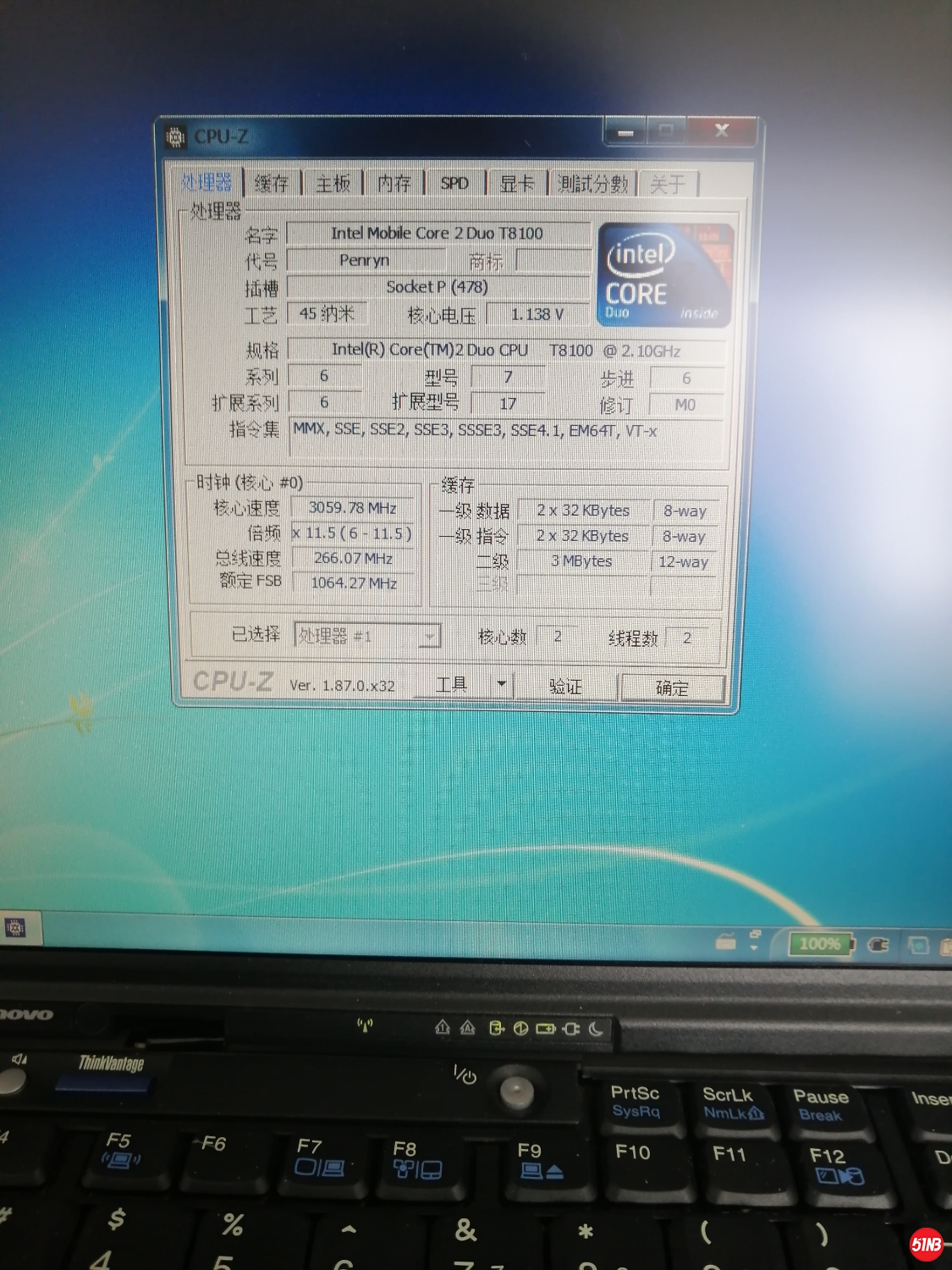Image resolution: width=952 pixels, height=1270 pixels.
Task: Click the 验证 button
Action: coord(565,686)
